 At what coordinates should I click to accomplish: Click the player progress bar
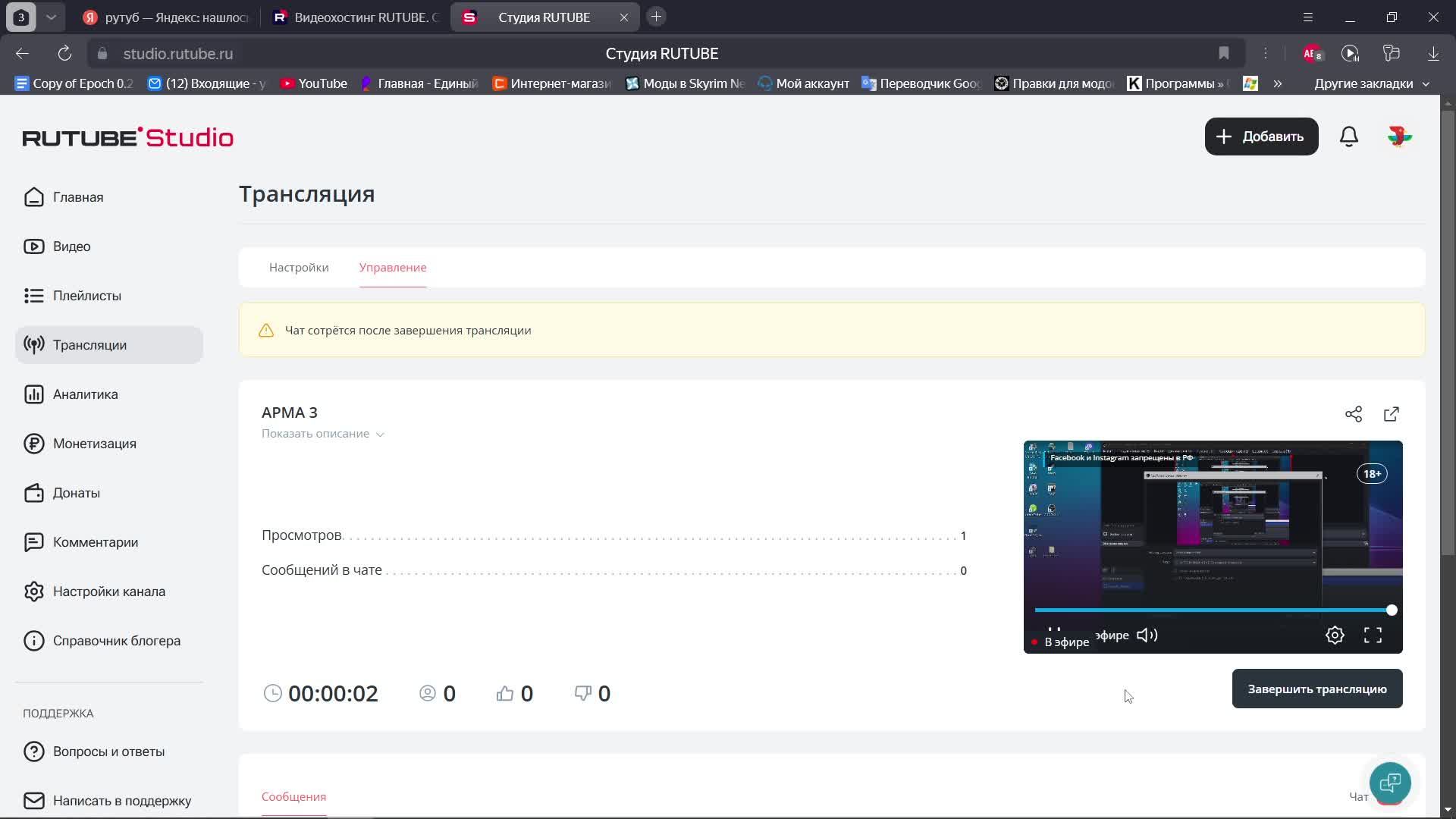[x=1213, y=610]
